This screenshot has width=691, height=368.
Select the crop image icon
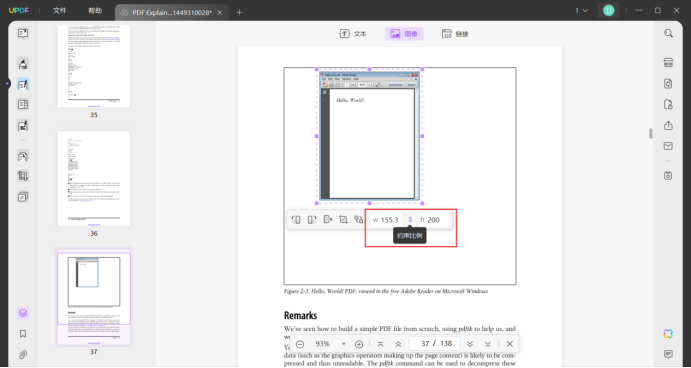click(343, 219)
